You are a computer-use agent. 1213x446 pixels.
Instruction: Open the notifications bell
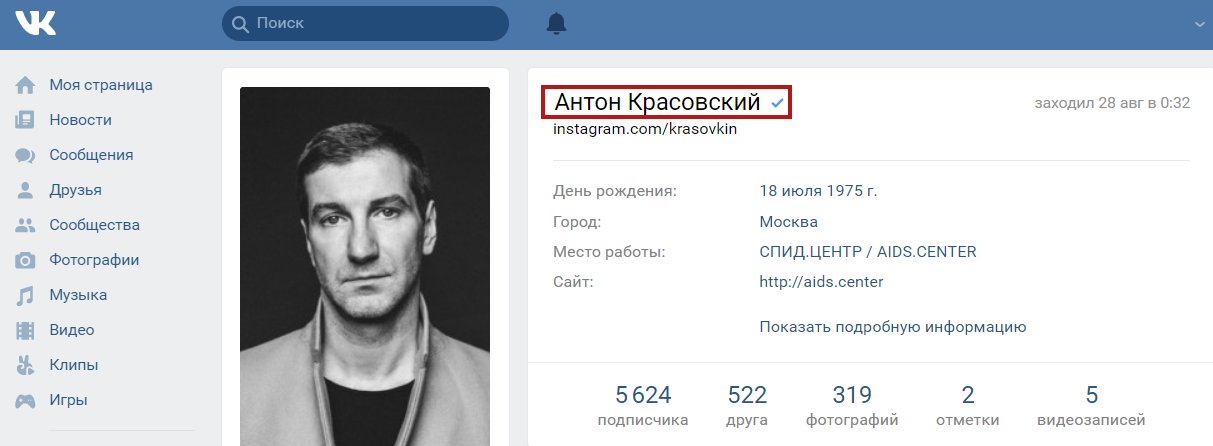click(x=557, y=23)
